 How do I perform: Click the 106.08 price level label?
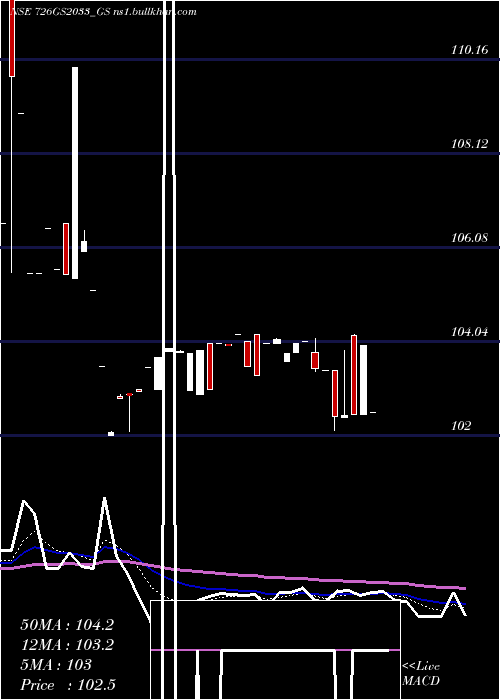pos(470,238)
